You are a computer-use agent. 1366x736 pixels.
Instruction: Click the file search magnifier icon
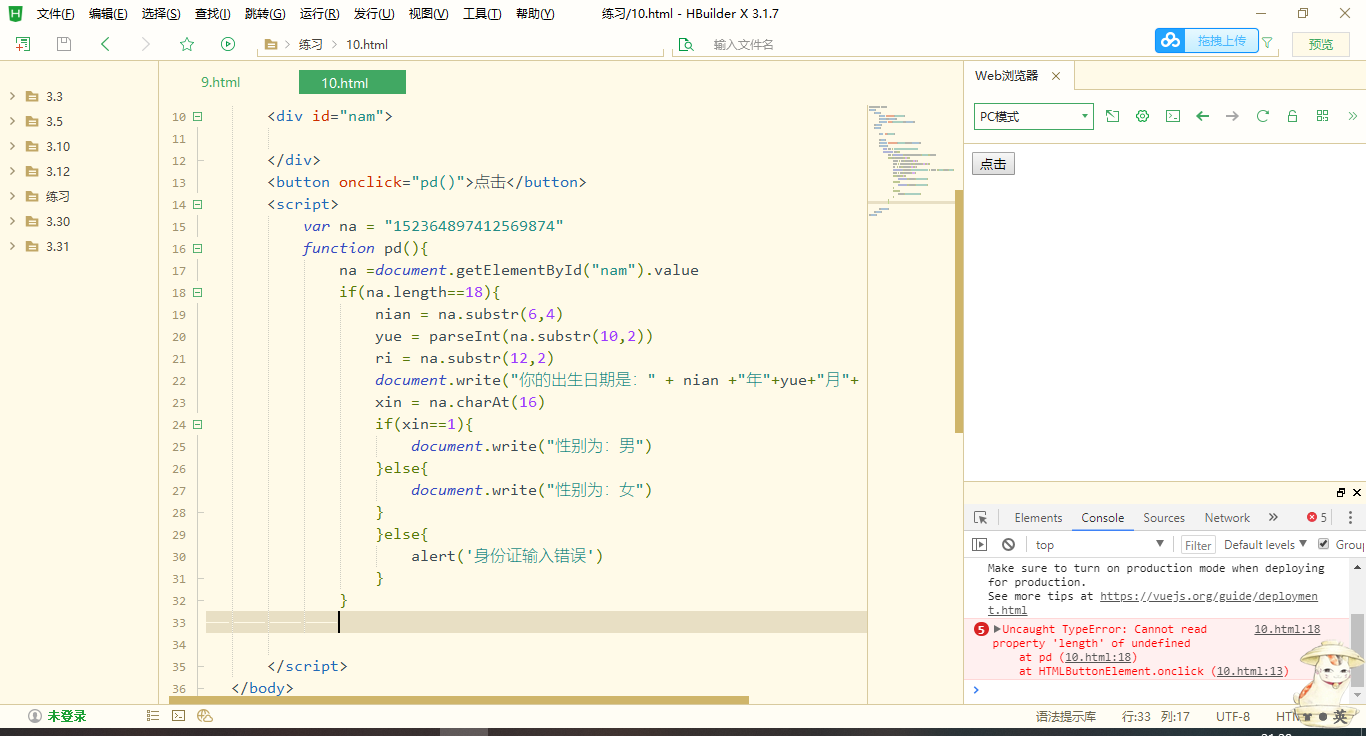(686, 44)
